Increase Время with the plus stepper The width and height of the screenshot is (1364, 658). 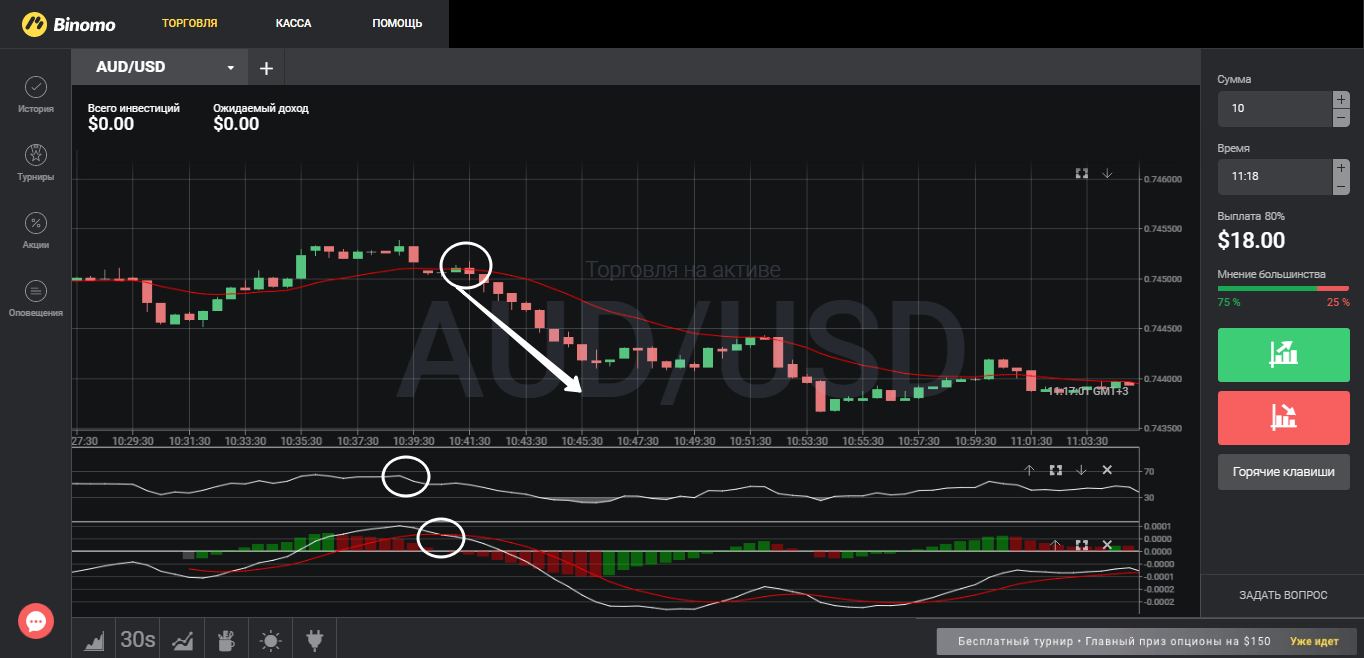tap(1341, 168)
